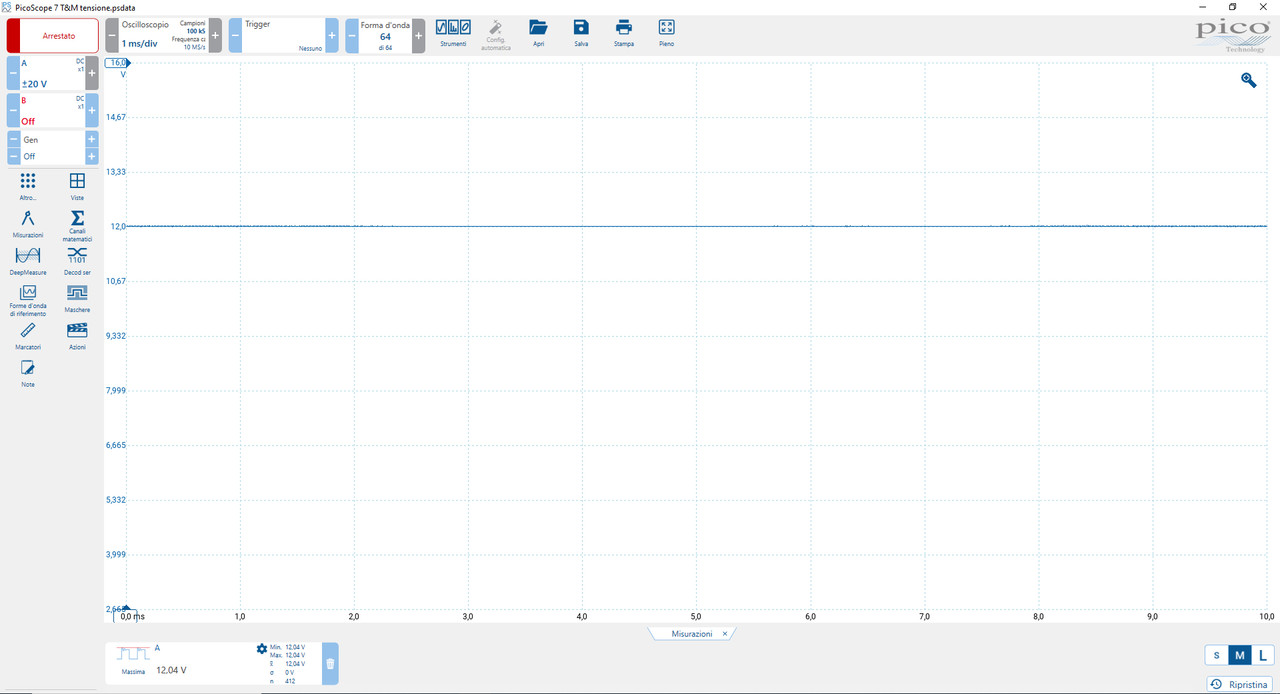Open the Maschere masks tool
The image size is (1280, 694).
tap(77, 298)
